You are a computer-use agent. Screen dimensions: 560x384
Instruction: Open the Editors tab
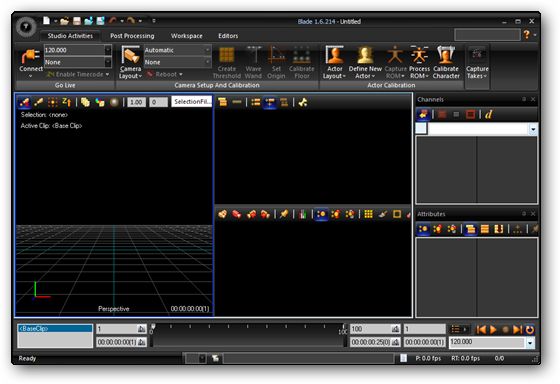point(228,36)
